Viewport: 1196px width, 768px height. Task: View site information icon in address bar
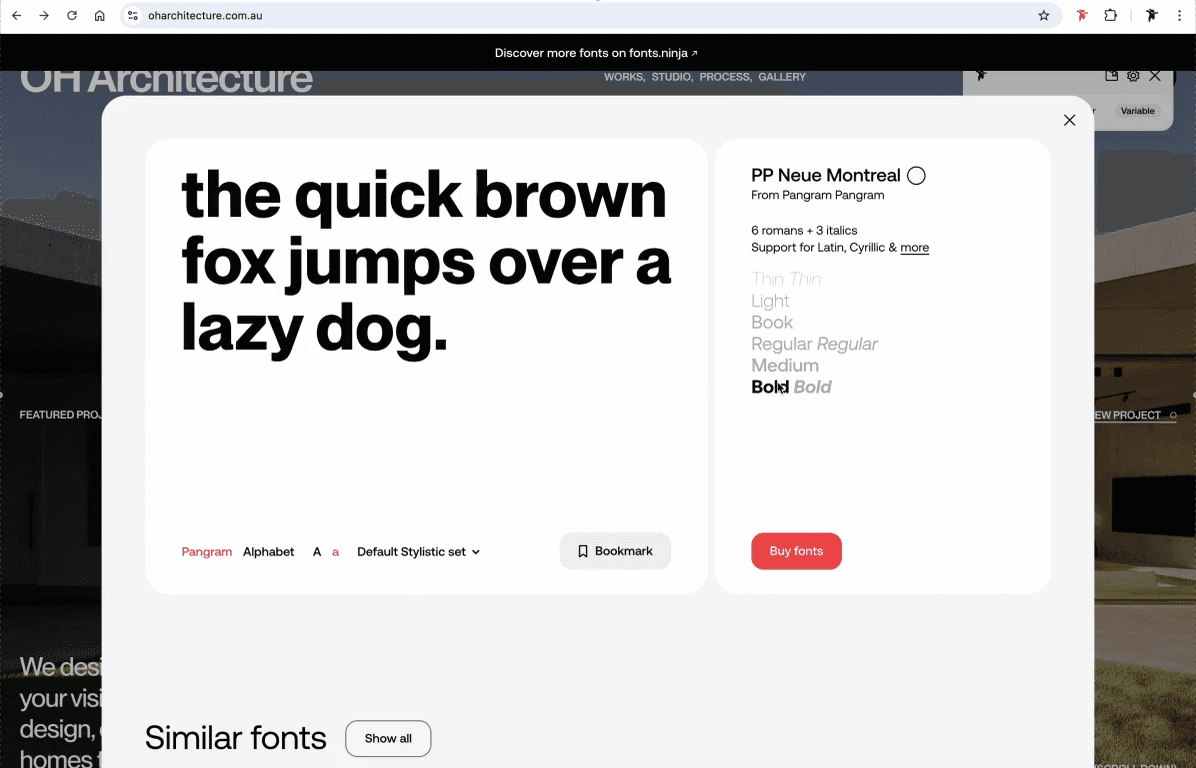point(133,15)
